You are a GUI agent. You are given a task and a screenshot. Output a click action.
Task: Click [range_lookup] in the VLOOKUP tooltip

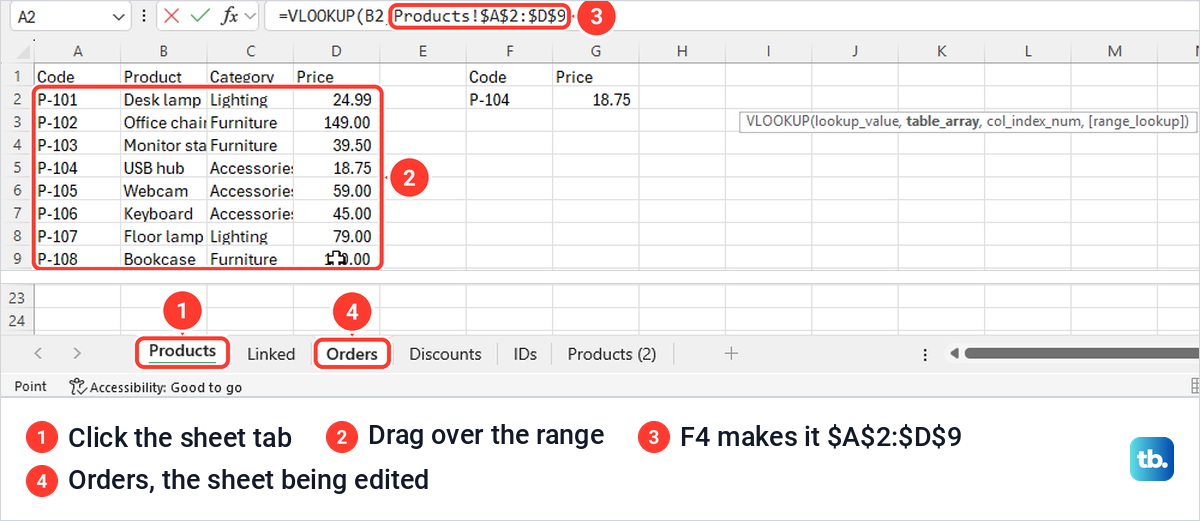click(x=1137, y=121)
